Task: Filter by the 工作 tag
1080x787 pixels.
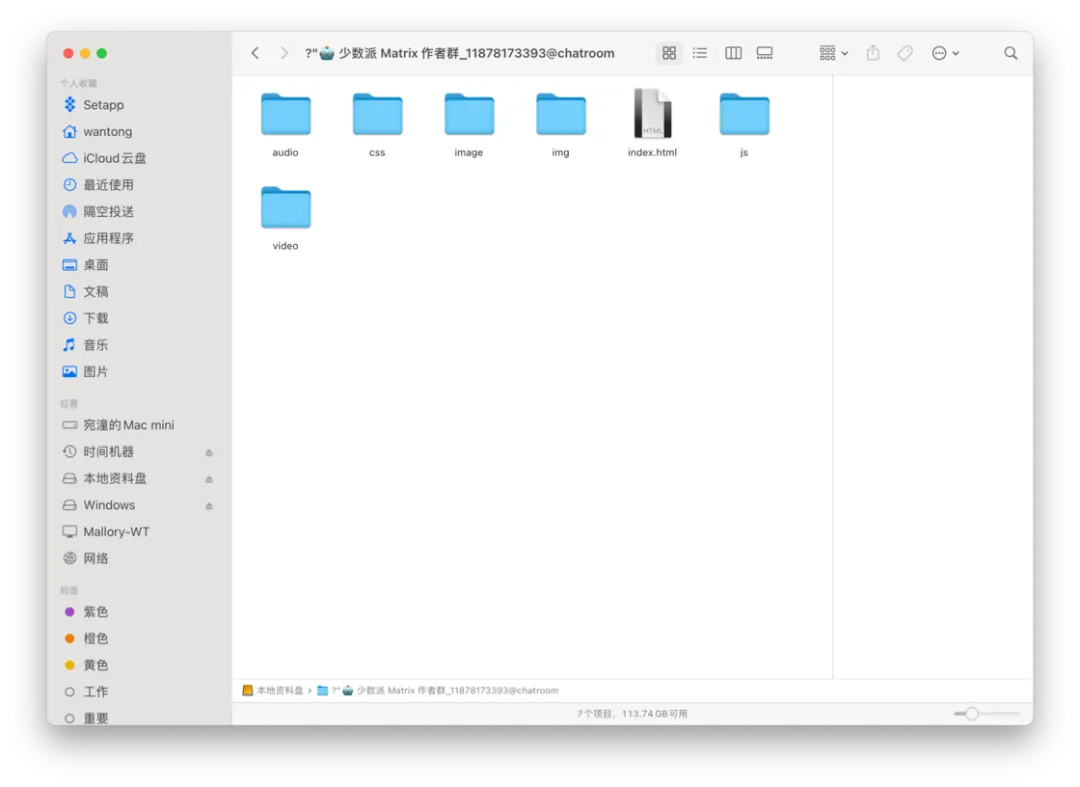Action: point(138,691)
